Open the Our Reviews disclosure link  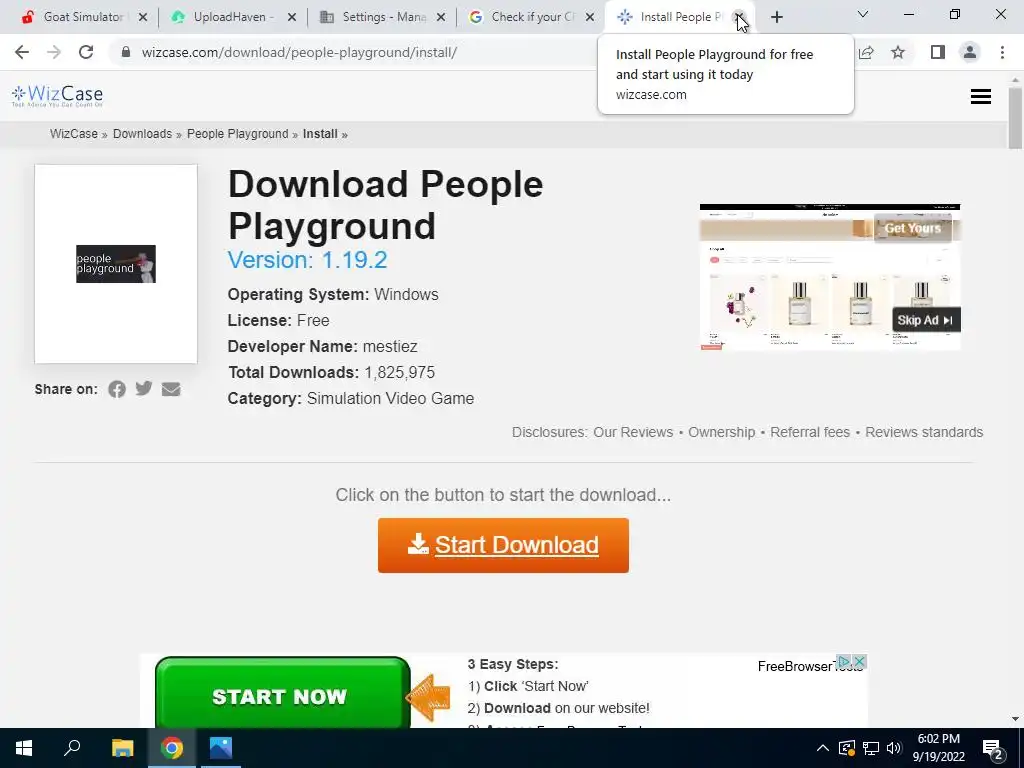click(633, 432)
